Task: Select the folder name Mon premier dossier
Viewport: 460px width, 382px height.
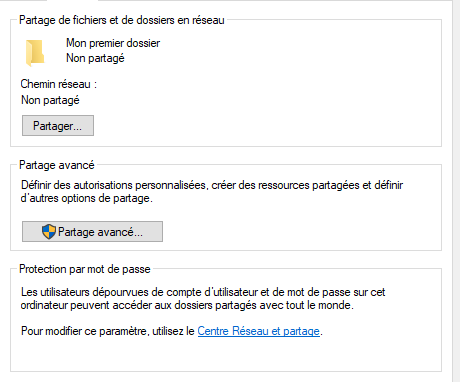Action: (x=113, y=43)
